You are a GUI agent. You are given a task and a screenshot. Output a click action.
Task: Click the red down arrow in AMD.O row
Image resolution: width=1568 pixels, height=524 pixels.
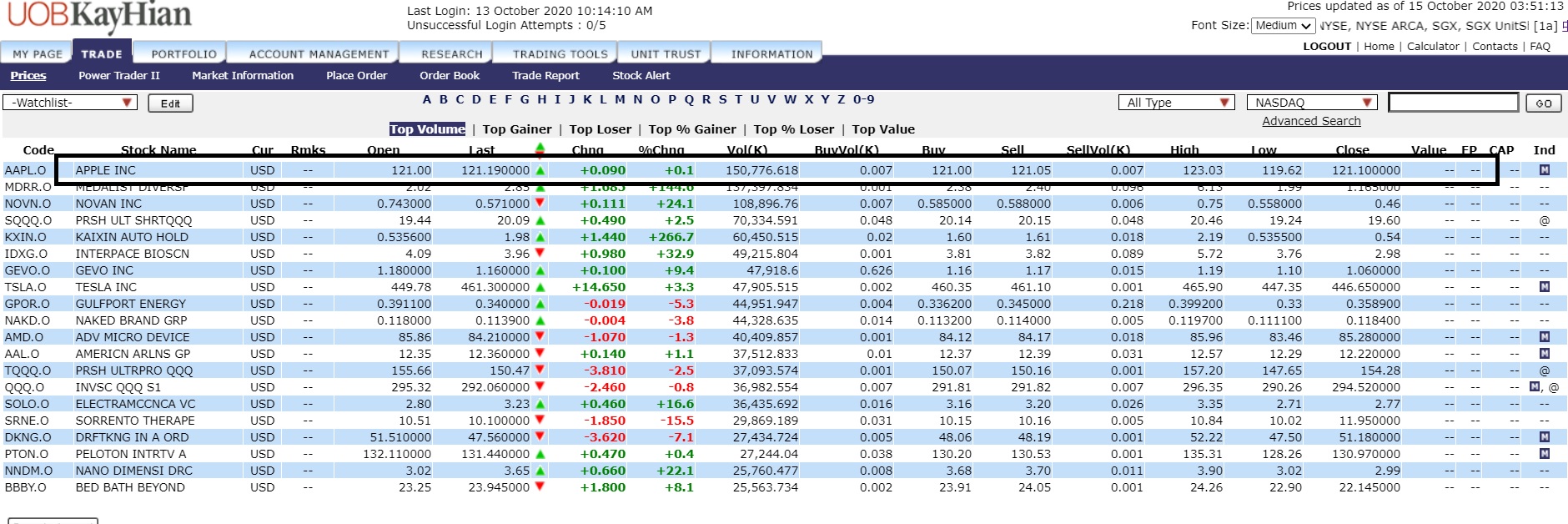tap(540, 336)
